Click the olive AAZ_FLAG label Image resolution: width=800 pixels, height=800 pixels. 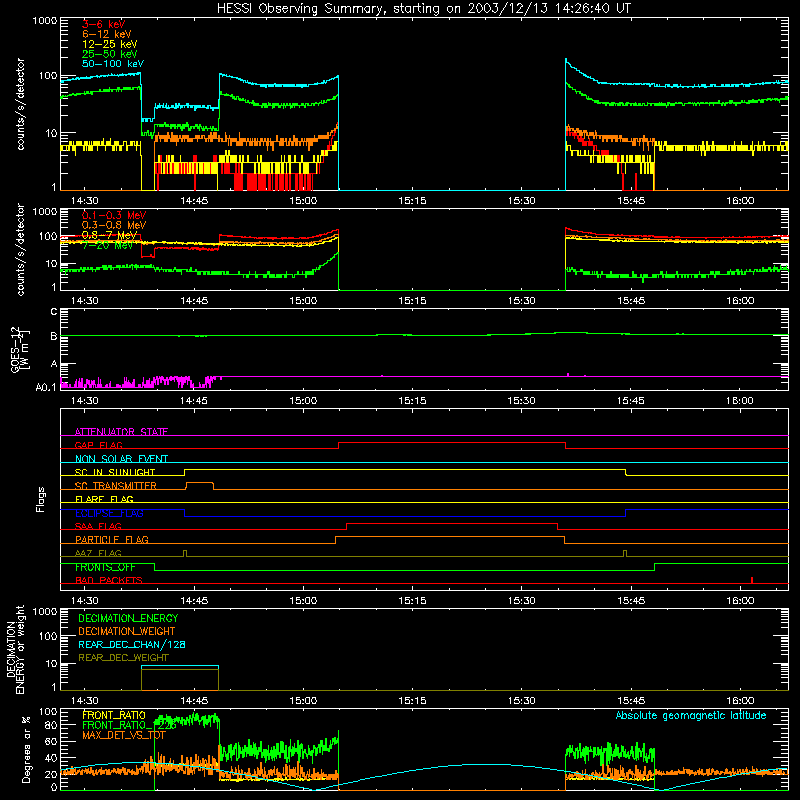[98, 553]
